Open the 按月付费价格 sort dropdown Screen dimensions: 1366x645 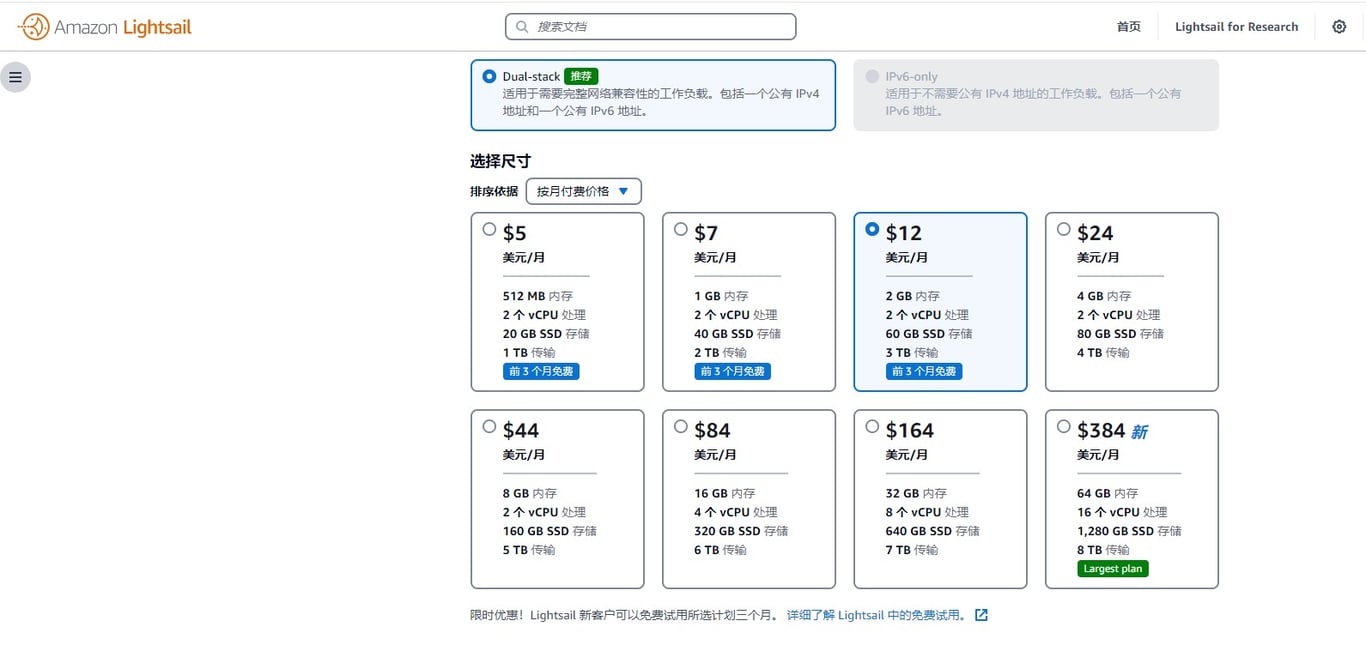pyautogui.click(x=584, y=191)
